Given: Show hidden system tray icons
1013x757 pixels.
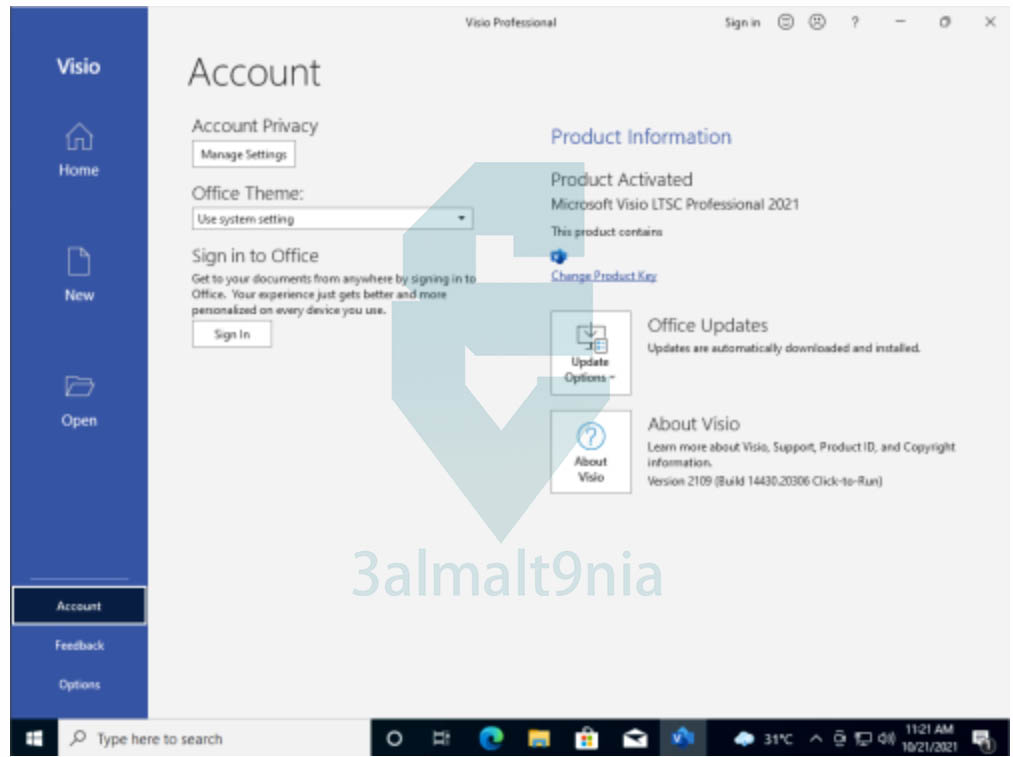Looking at the screenshot, I should (816, 738).
